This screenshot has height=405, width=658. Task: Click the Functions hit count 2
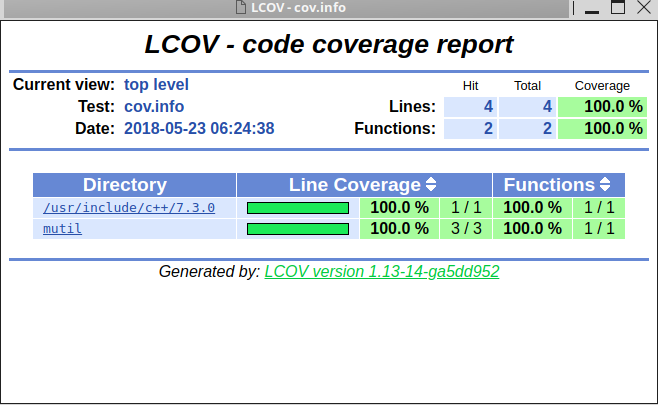(470, 128)
